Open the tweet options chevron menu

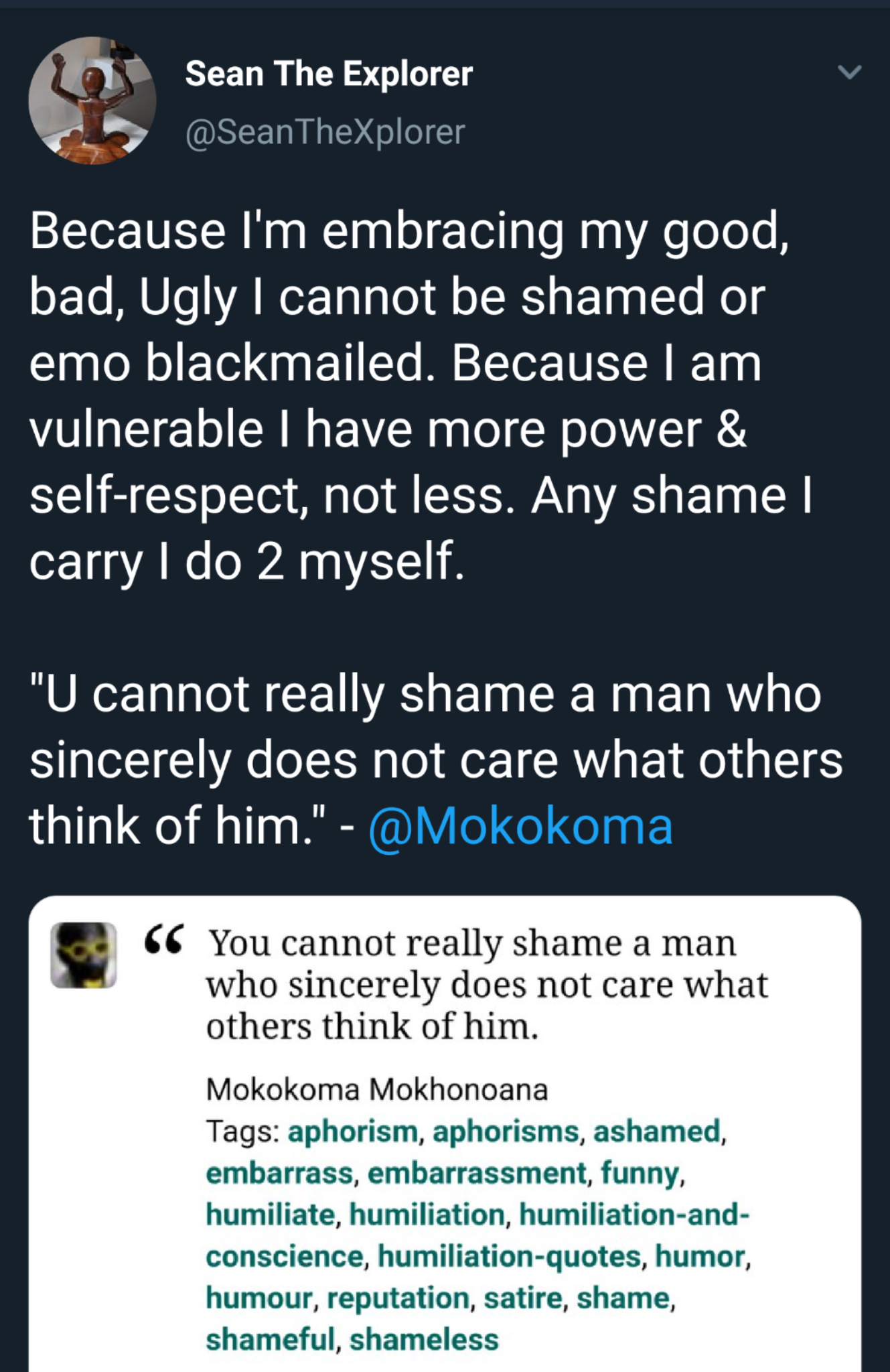pos(849,72)
